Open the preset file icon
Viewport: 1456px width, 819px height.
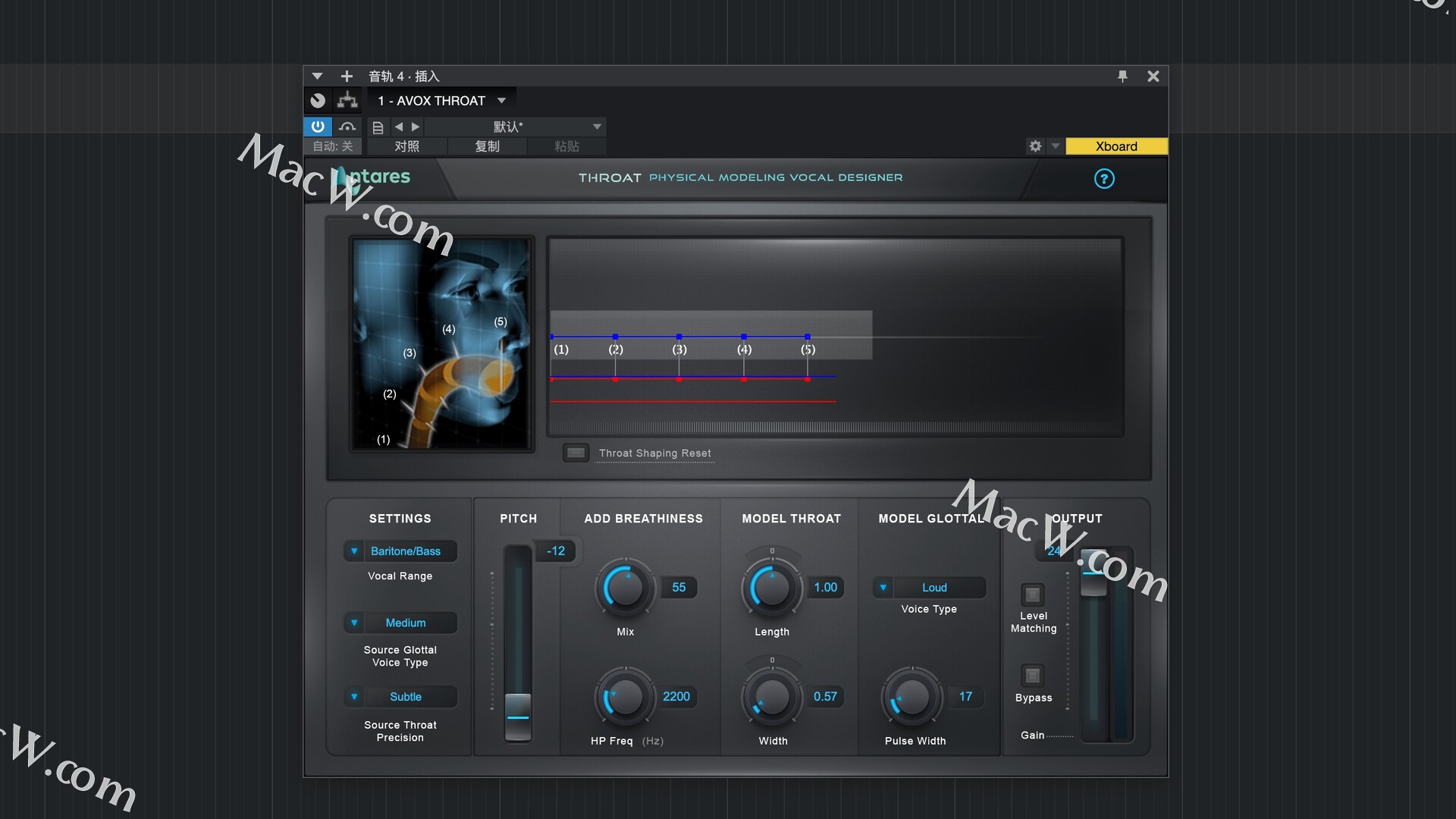[x=378, y=127]
